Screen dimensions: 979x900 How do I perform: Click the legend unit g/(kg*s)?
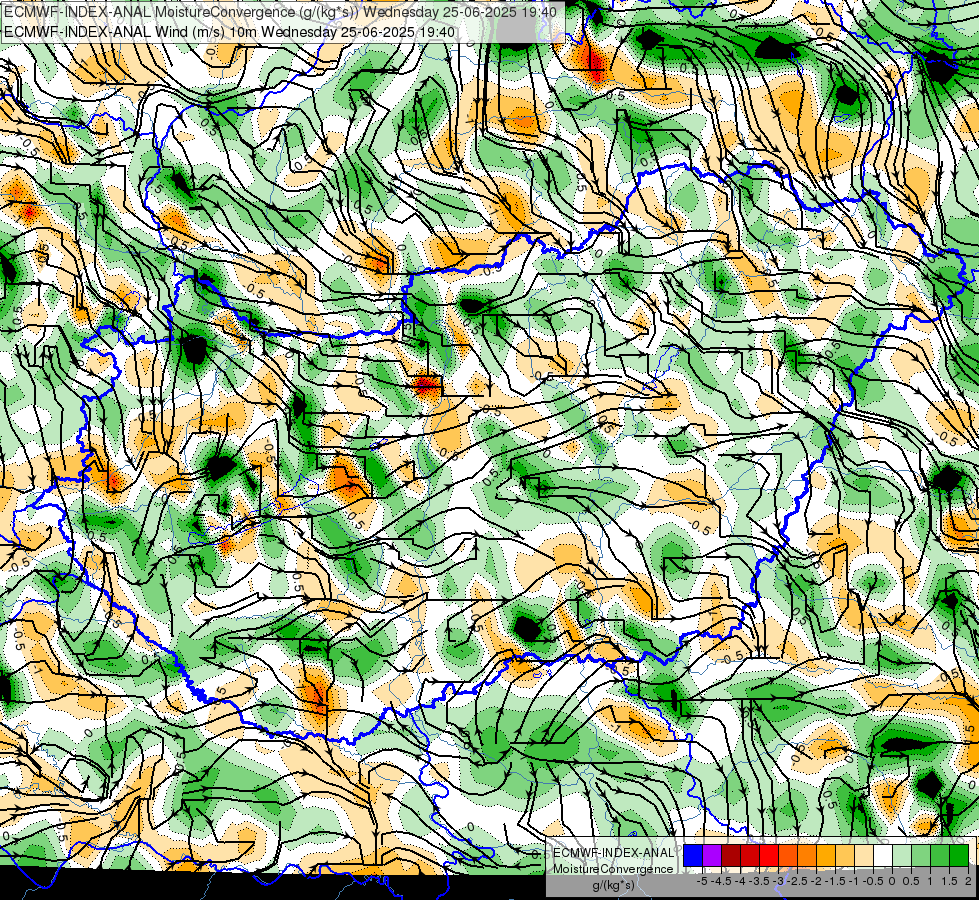click(613, 885)
